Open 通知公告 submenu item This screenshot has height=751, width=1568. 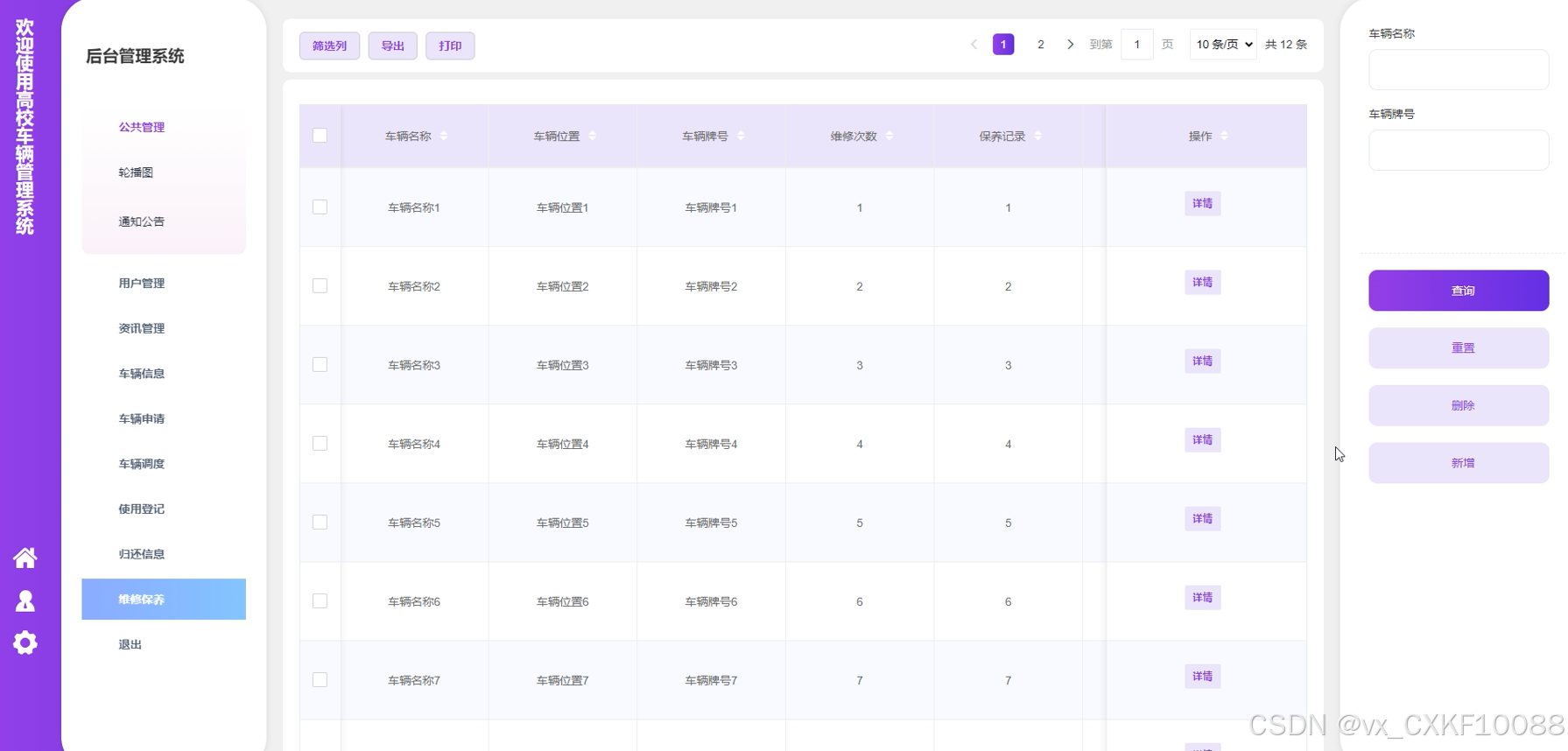142,221
